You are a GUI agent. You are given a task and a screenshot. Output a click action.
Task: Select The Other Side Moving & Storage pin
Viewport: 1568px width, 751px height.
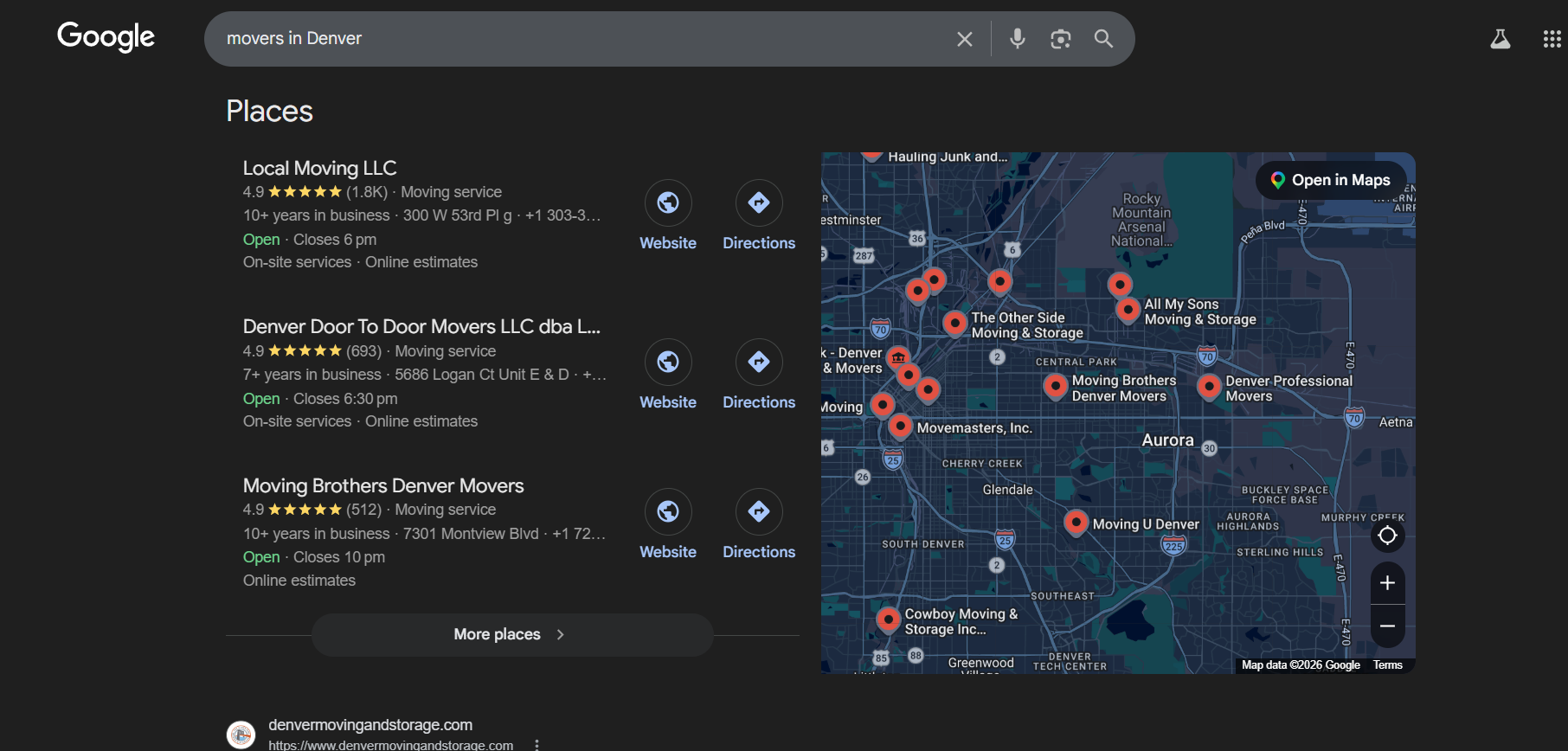coord(954,324)
